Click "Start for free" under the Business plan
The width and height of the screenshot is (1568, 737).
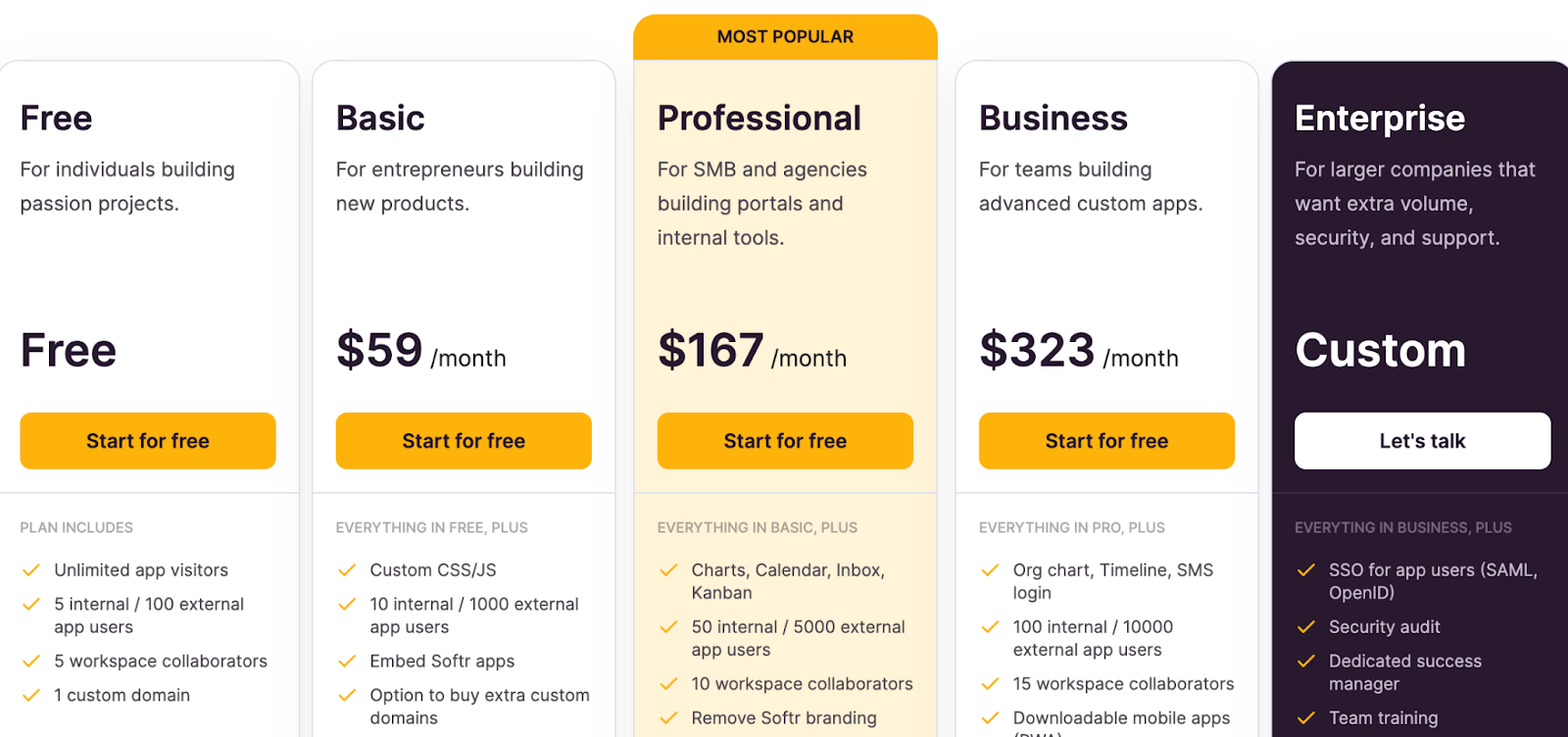(x=1105, y=440)
